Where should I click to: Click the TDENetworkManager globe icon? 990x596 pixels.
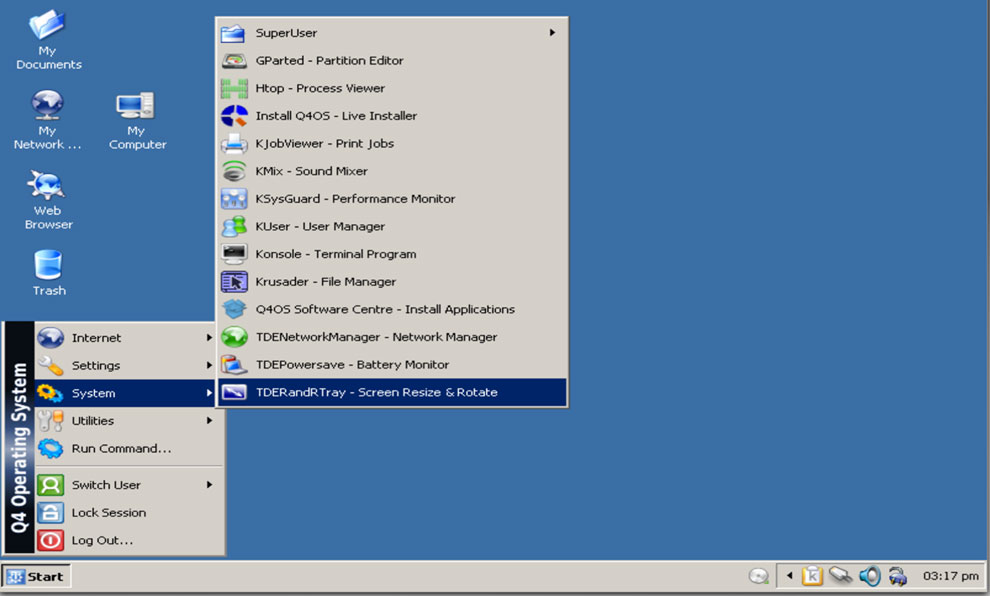[234, 337]
